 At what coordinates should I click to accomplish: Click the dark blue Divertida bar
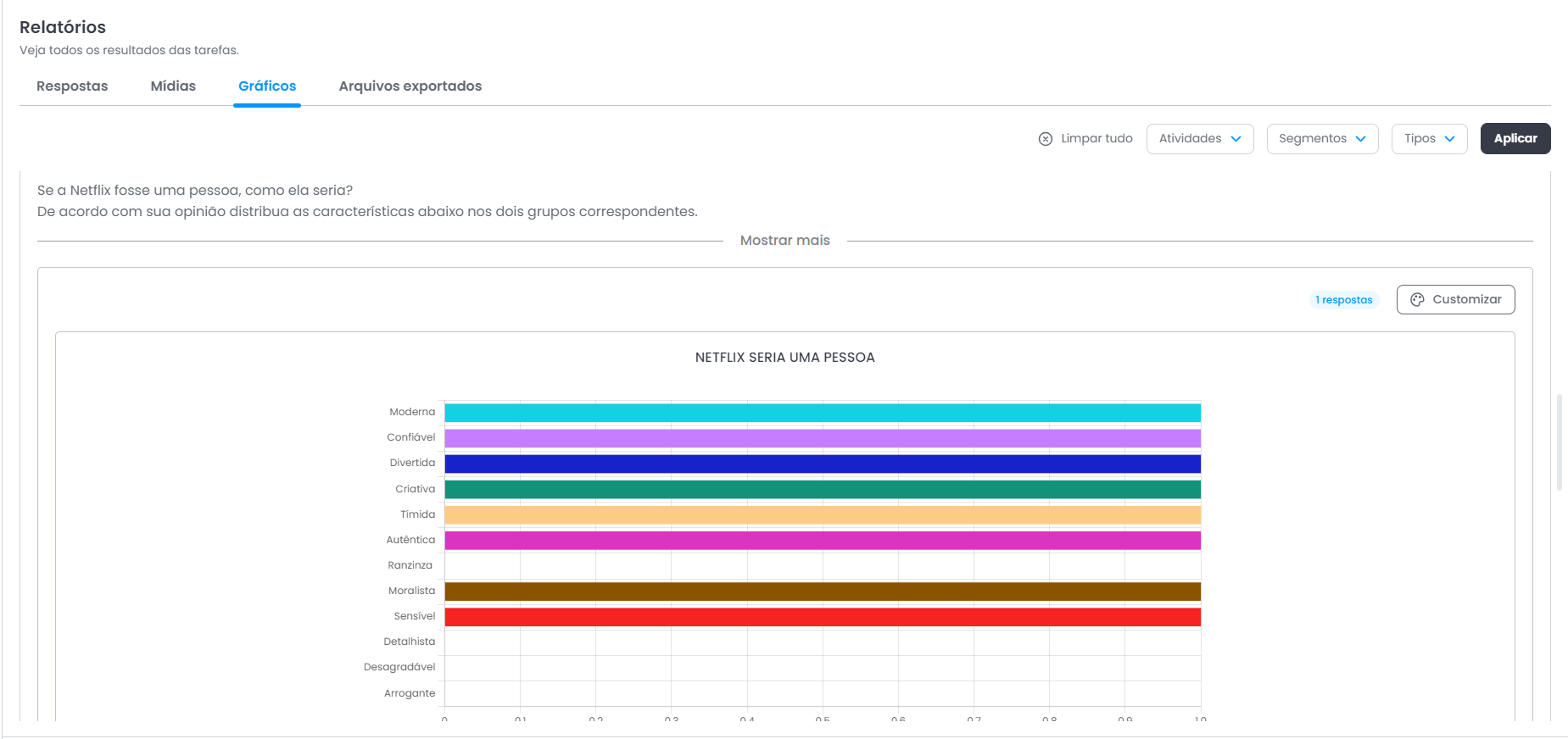(x=823, y=464)
